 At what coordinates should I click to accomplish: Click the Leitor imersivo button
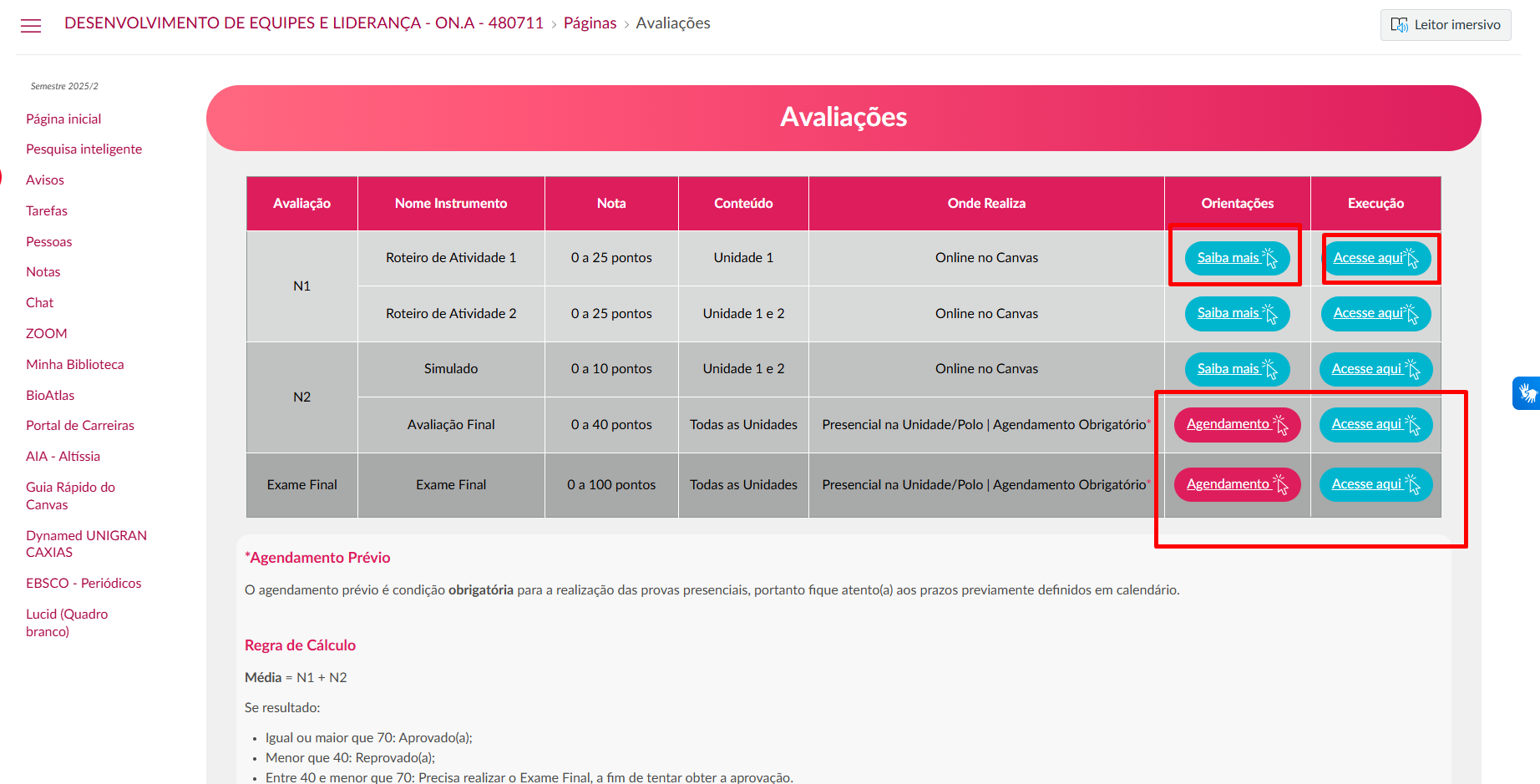(x=1446, y=25)
